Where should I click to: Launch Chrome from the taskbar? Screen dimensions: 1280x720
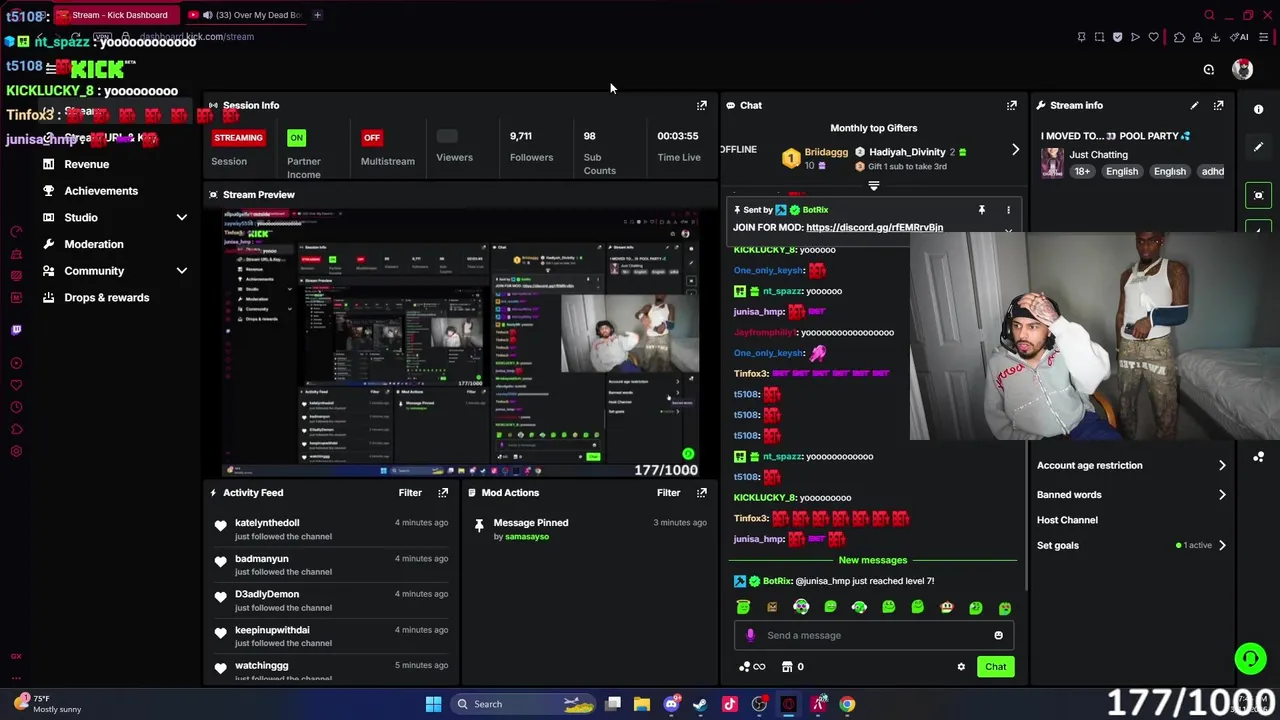click(847, 704)
